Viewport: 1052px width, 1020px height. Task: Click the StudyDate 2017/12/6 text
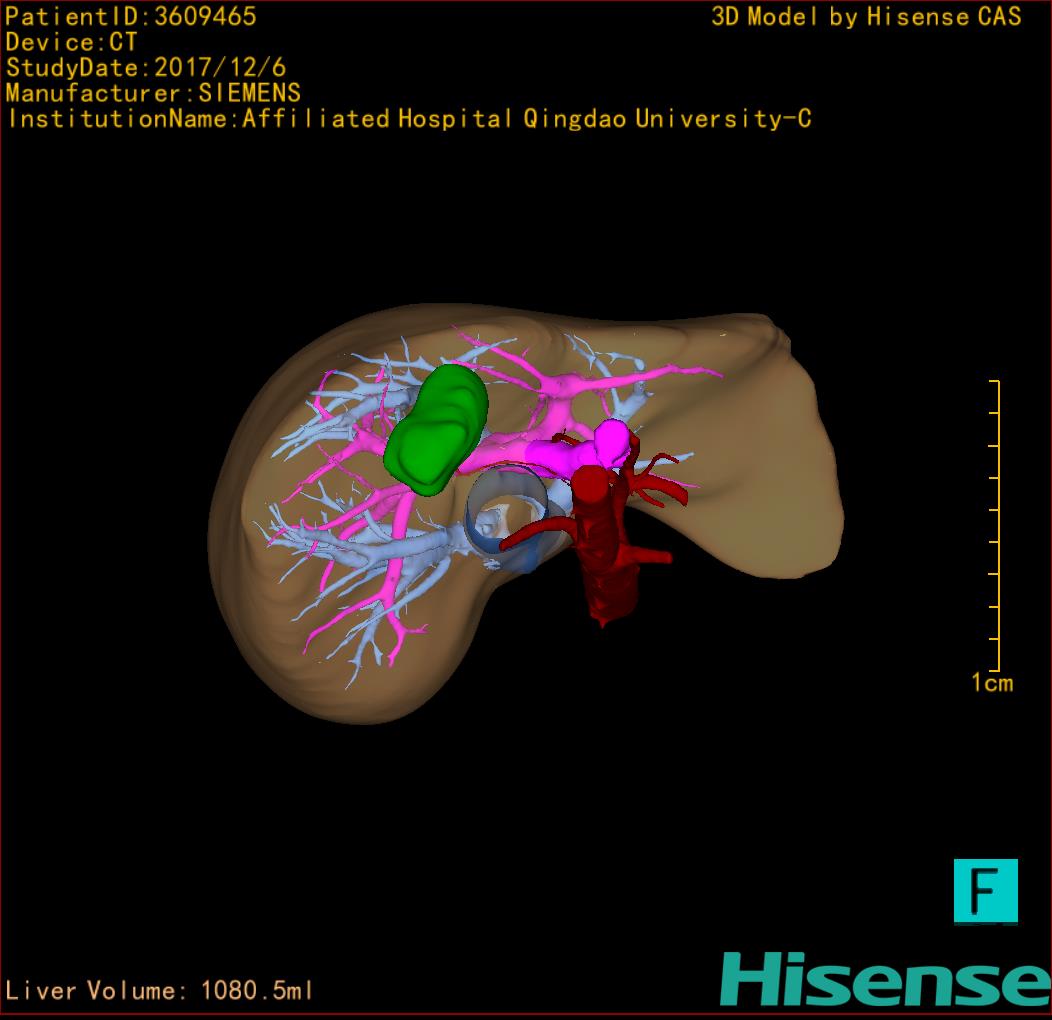[146, 68]
